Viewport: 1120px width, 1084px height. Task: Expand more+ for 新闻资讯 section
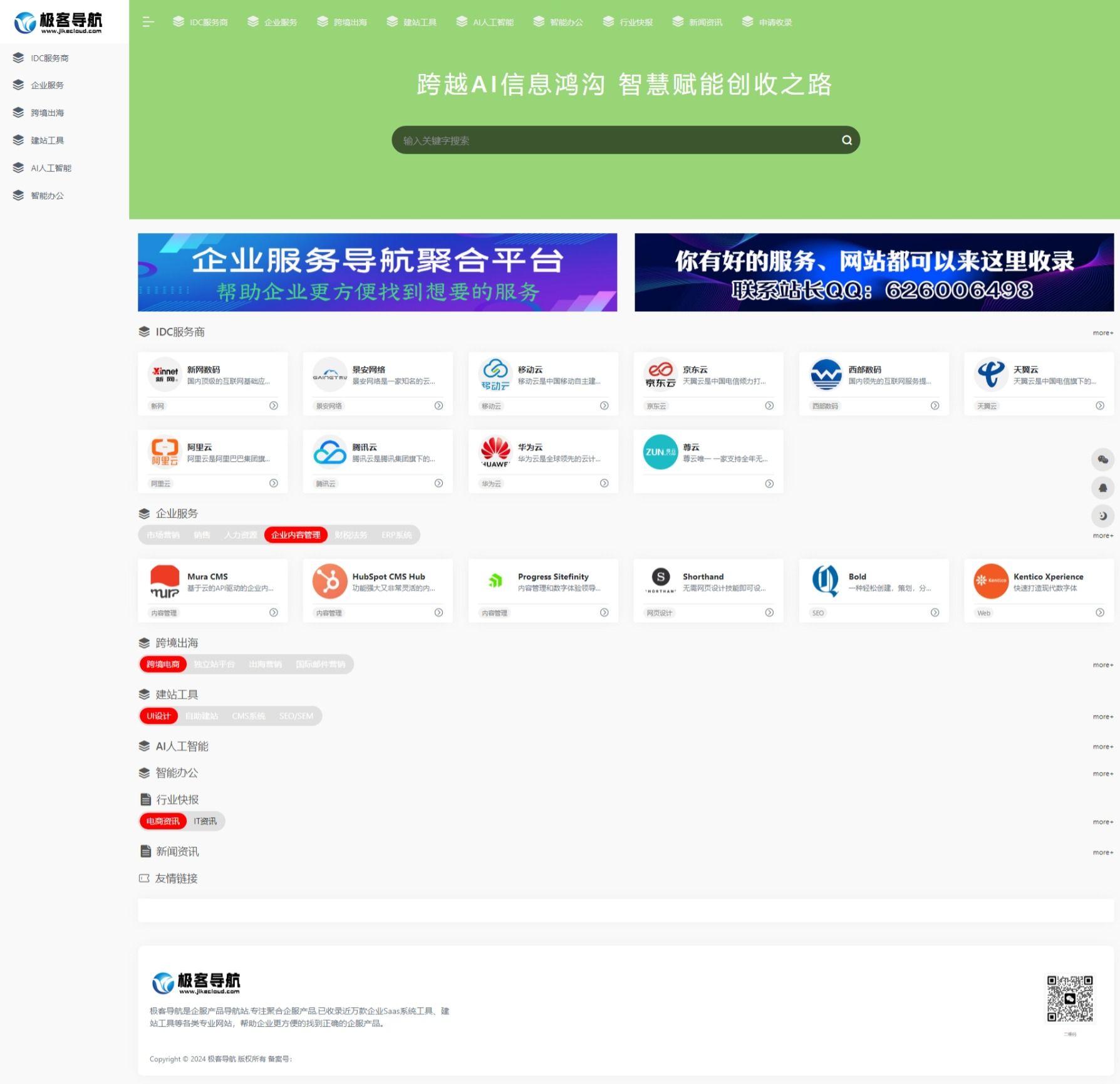pyautogui.click(x=1103, y=852)
